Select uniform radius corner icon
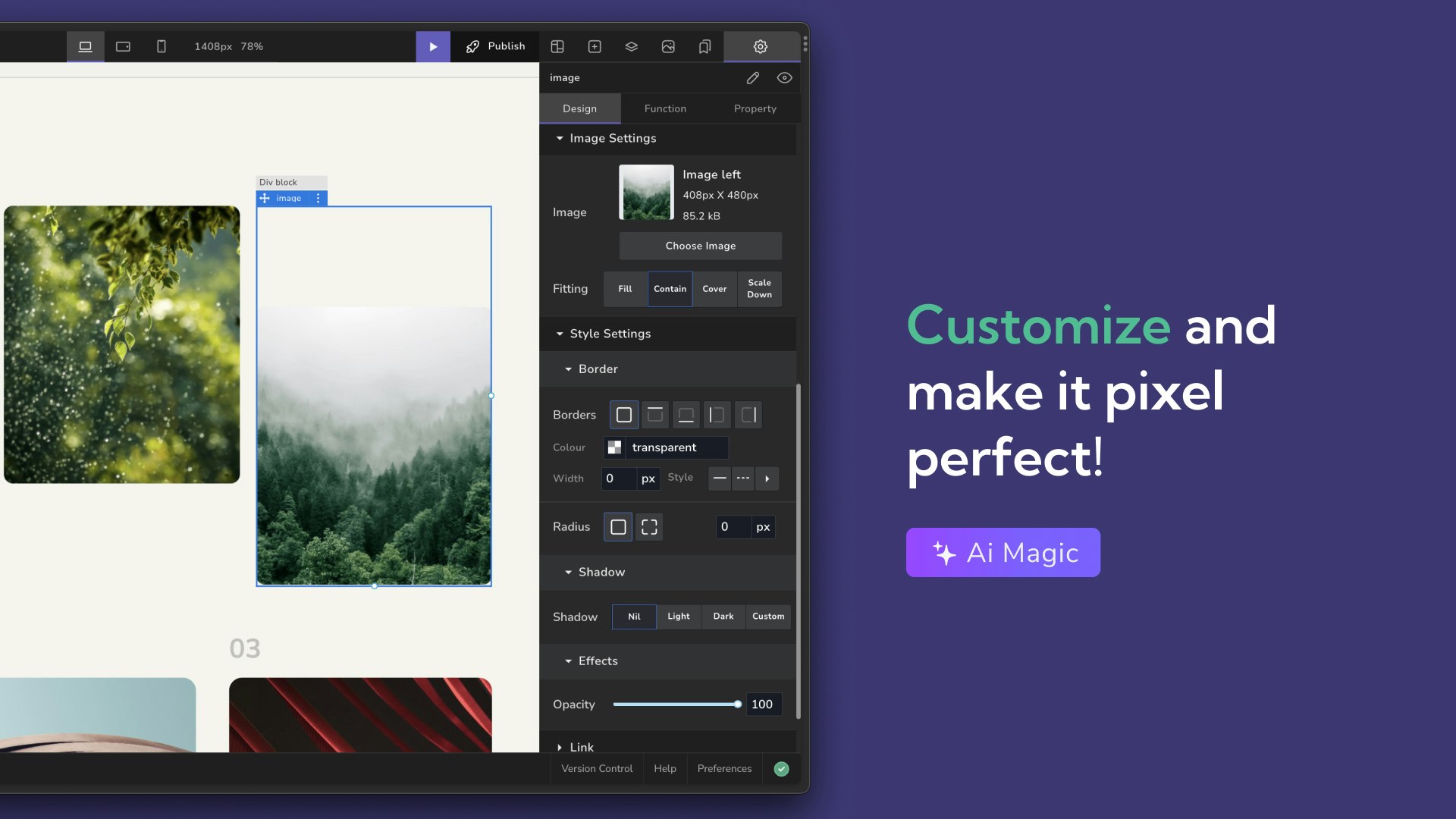This screenshot has width=1456, height=819. pyautogui.click(x=618, y=527)
